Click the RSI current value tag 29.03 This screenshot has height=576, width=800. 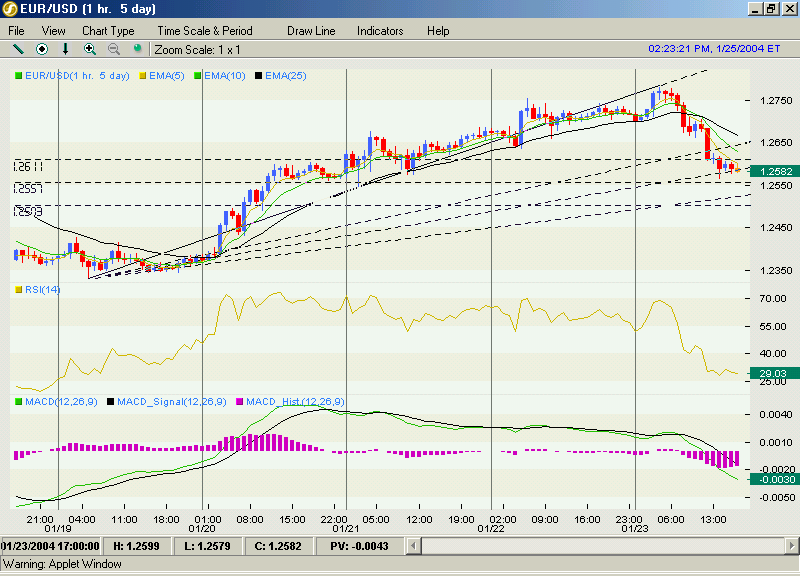pyautogui.click(x=774, y=373)
